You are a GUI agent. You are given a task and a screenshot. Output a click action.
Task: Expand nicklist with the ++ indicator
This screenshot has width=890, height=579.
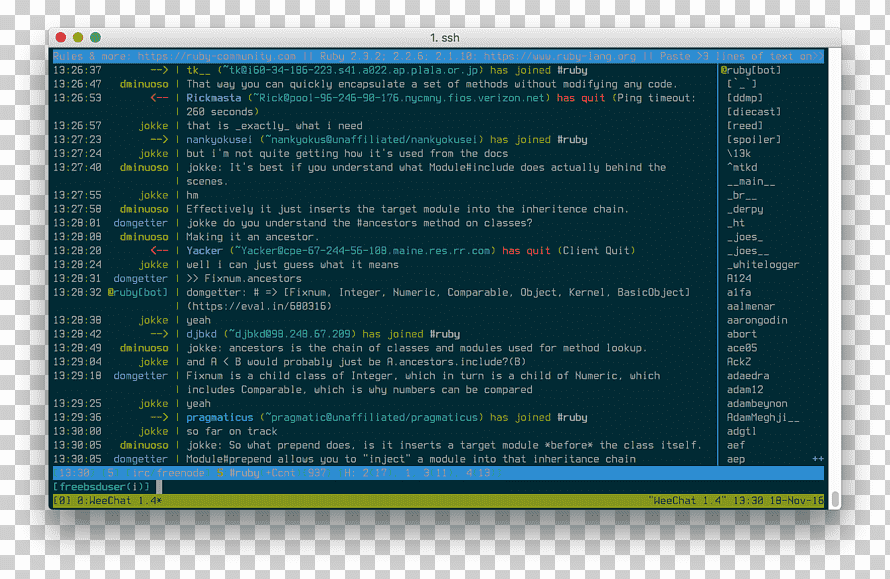coord(817,459)
